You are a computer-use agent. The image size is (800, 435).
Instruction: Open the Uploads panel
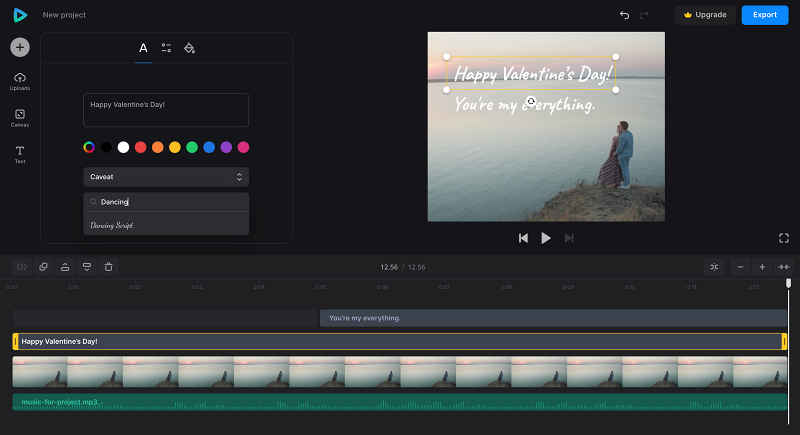click(x=20, y=82)
